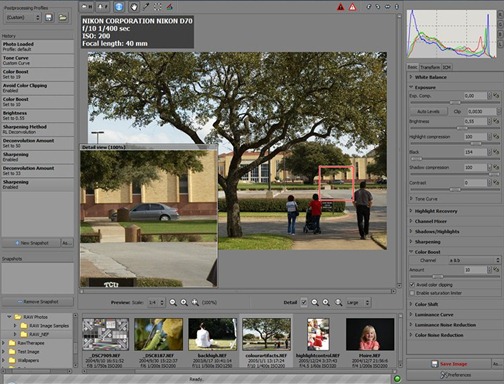Uncheck Avoid color clipping
The image size is (504, 384).
[412, 285]
